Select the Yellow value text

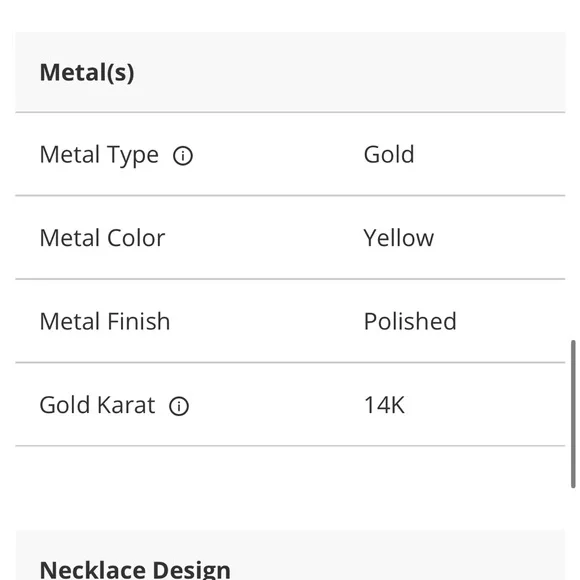tap(398, 238)
